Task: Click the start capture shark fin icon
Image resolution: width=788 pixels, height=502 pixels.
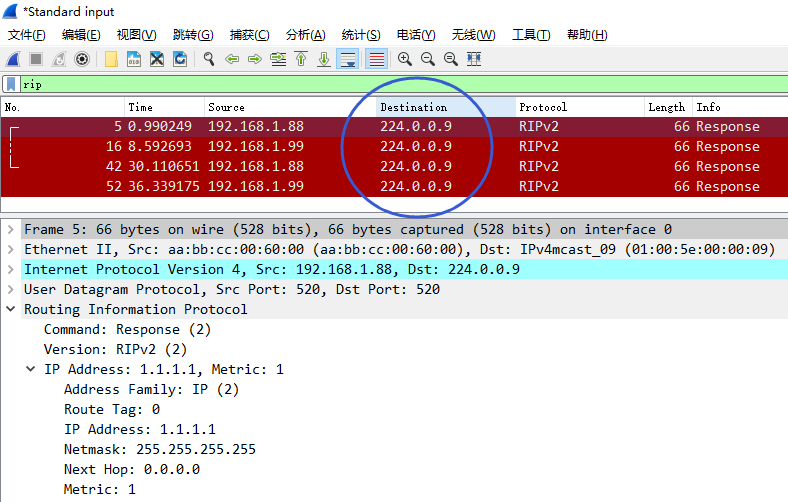Action: pos(14,59)
